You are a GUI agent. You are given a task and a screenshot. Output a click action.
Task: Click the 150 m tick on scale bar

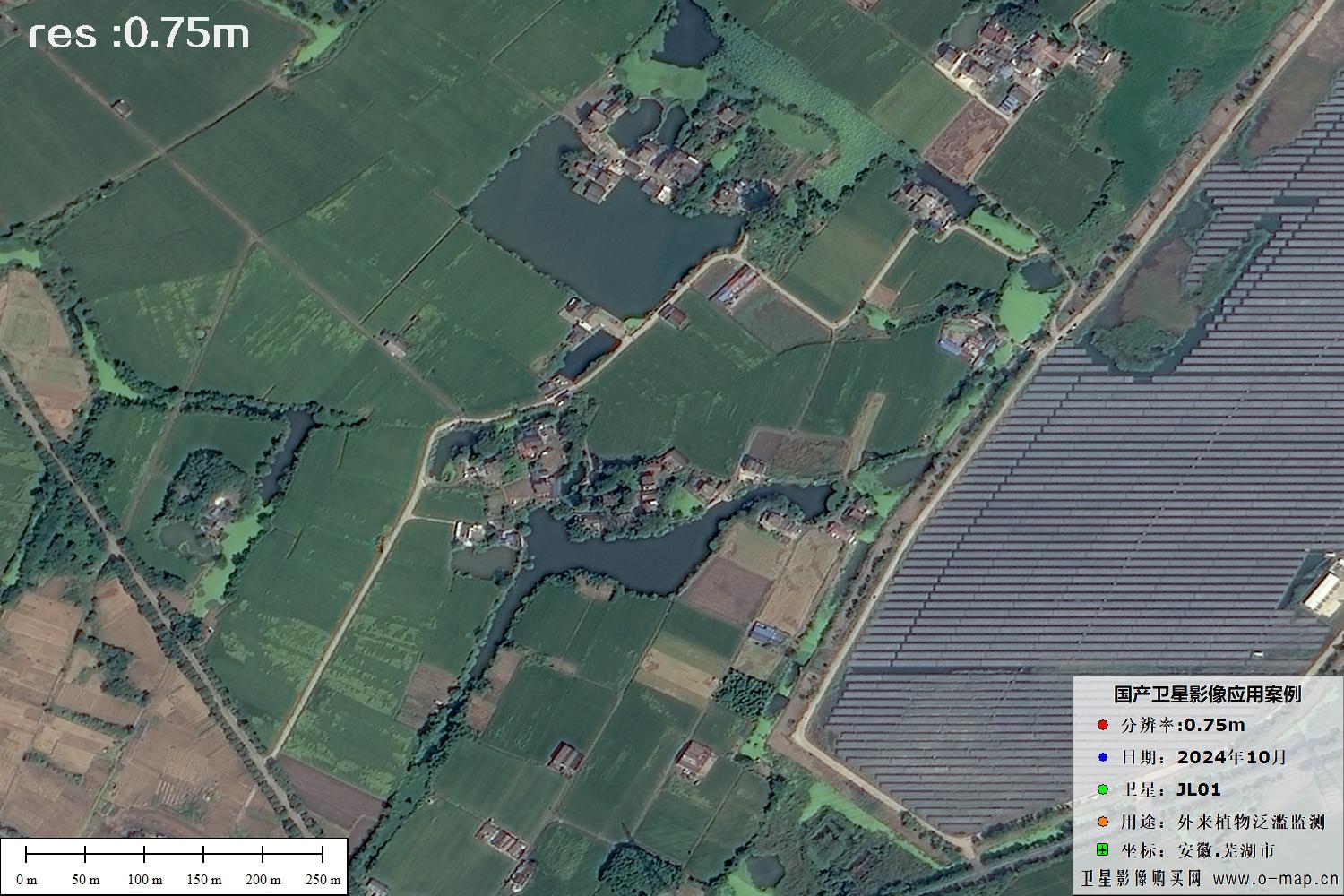tap(203, 854)
